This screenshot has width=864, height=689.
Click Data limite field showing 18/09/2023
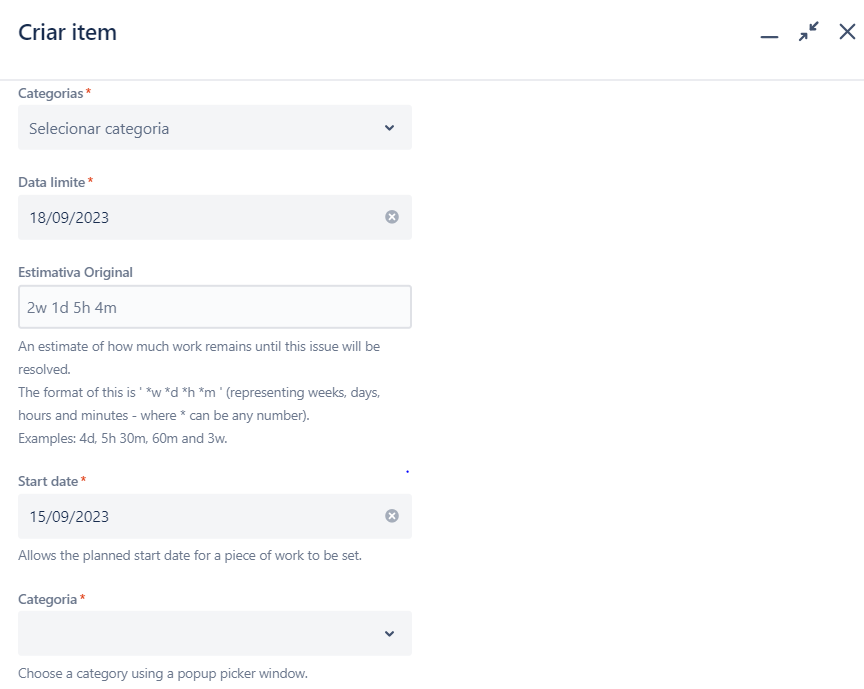(214, 217)
